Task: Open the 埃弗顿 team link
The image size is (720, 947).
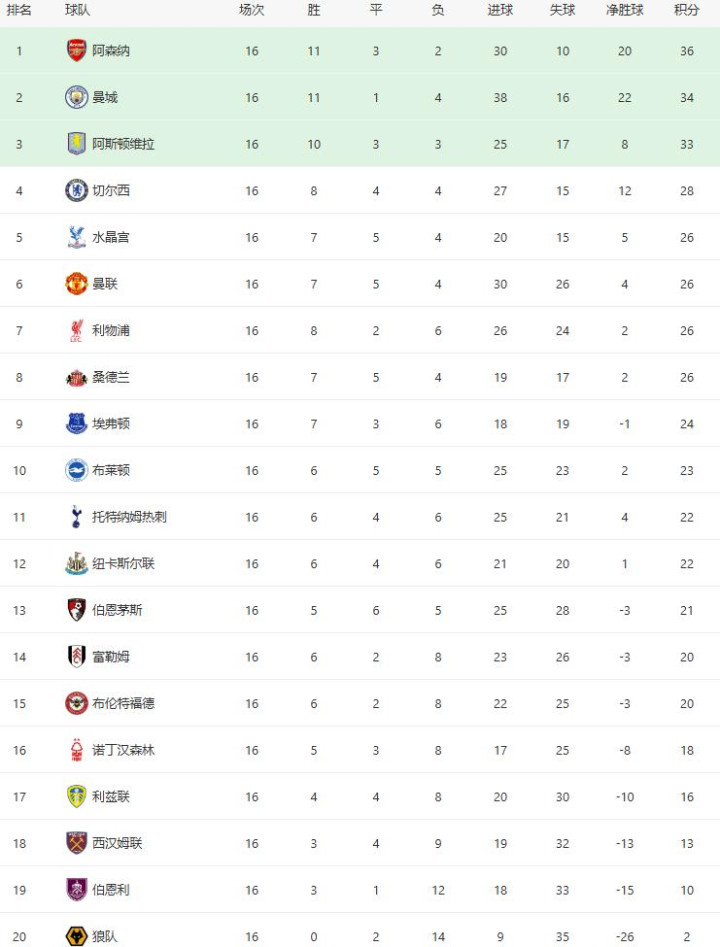Action: click(110, 424)
